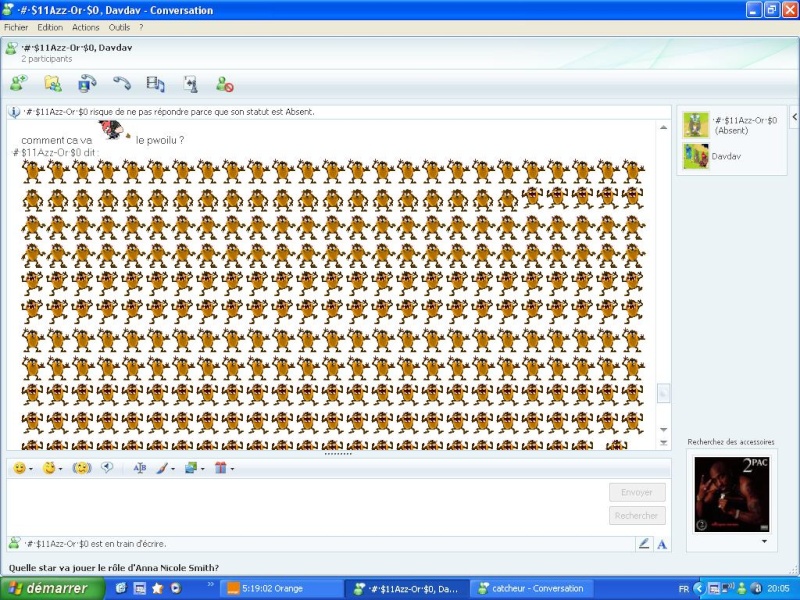Send a nudge (wizz)

82,468
